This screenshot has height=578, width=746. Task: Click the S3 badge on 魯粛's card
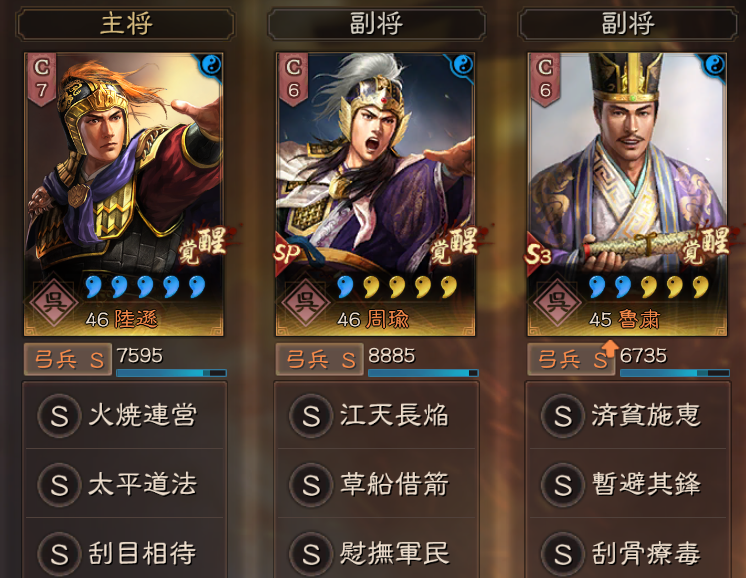(x=538, y=255)
